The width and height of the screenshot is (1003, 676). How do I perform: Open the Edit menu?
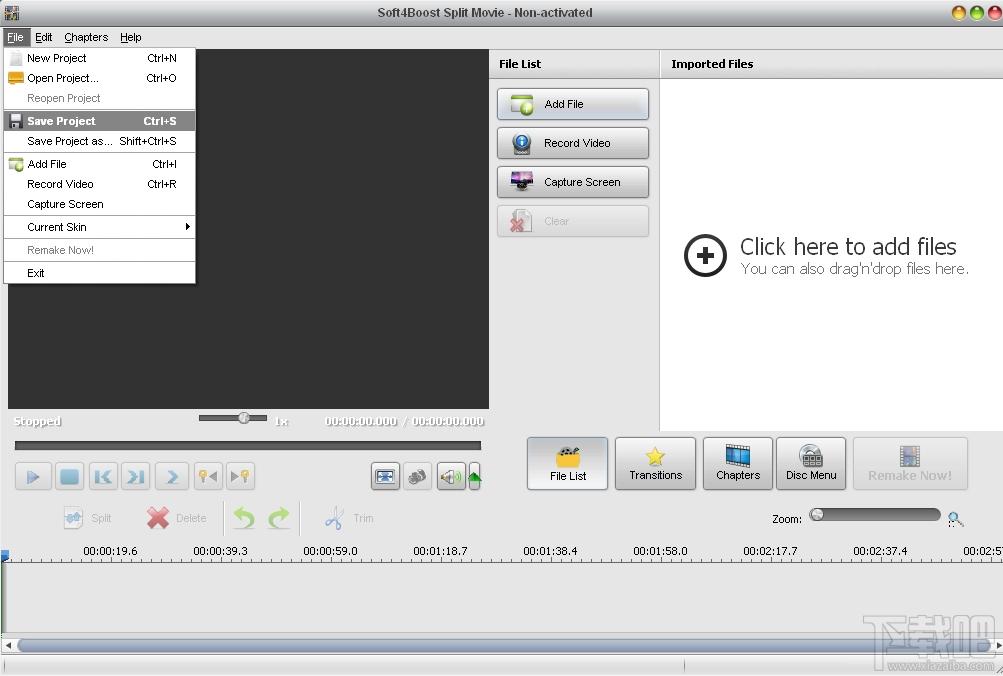tap(43, 37)
